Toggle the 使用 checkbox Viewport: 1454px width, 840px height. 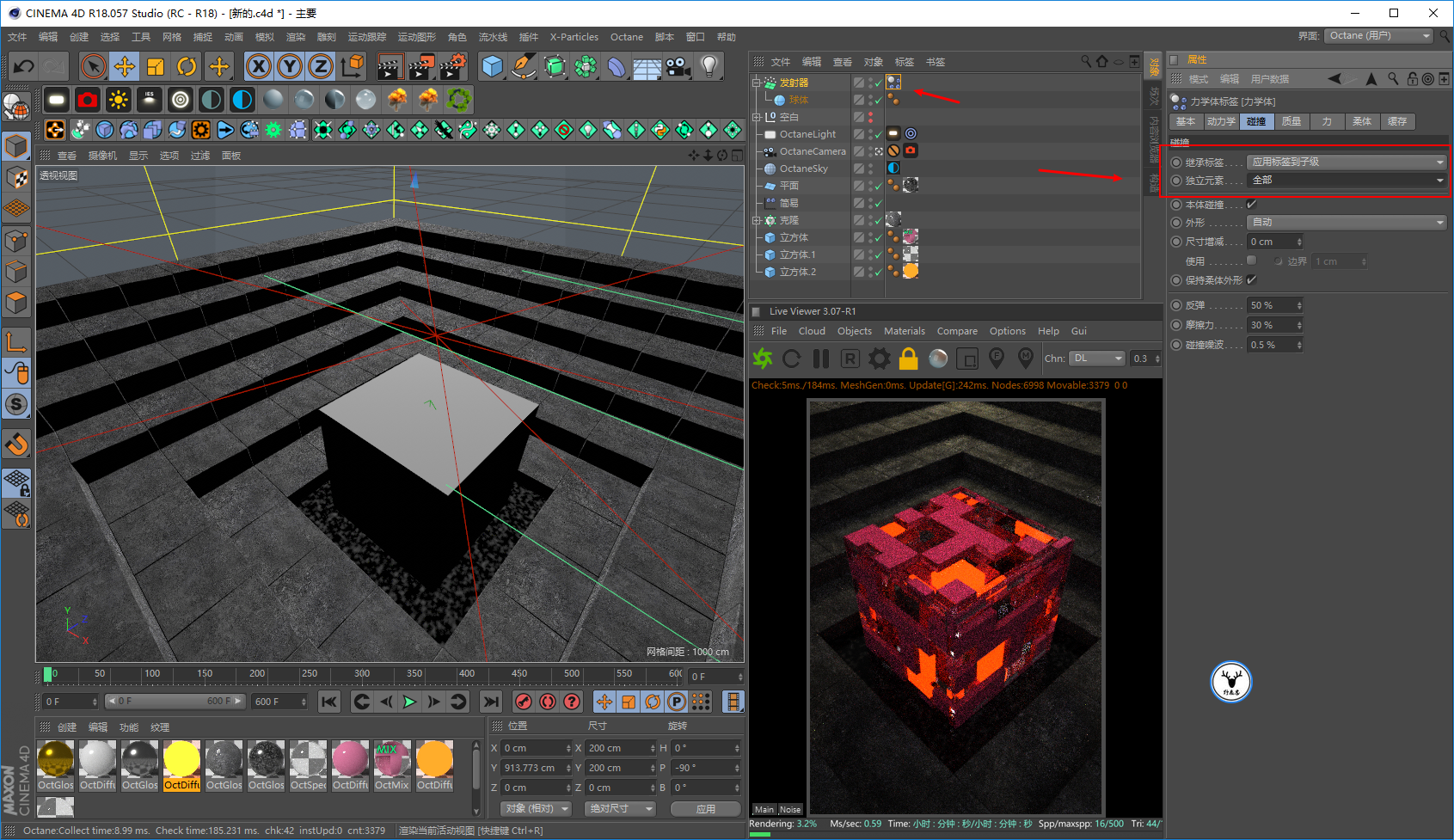pos(1252,261)
